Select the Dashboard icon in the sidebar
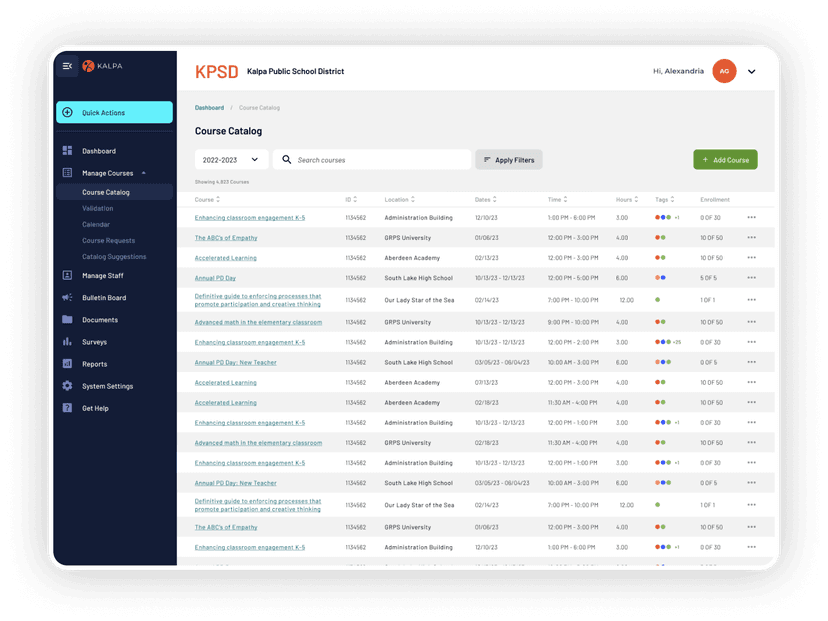The height and width of the screenshot is (621, 828). coord(67,151)
